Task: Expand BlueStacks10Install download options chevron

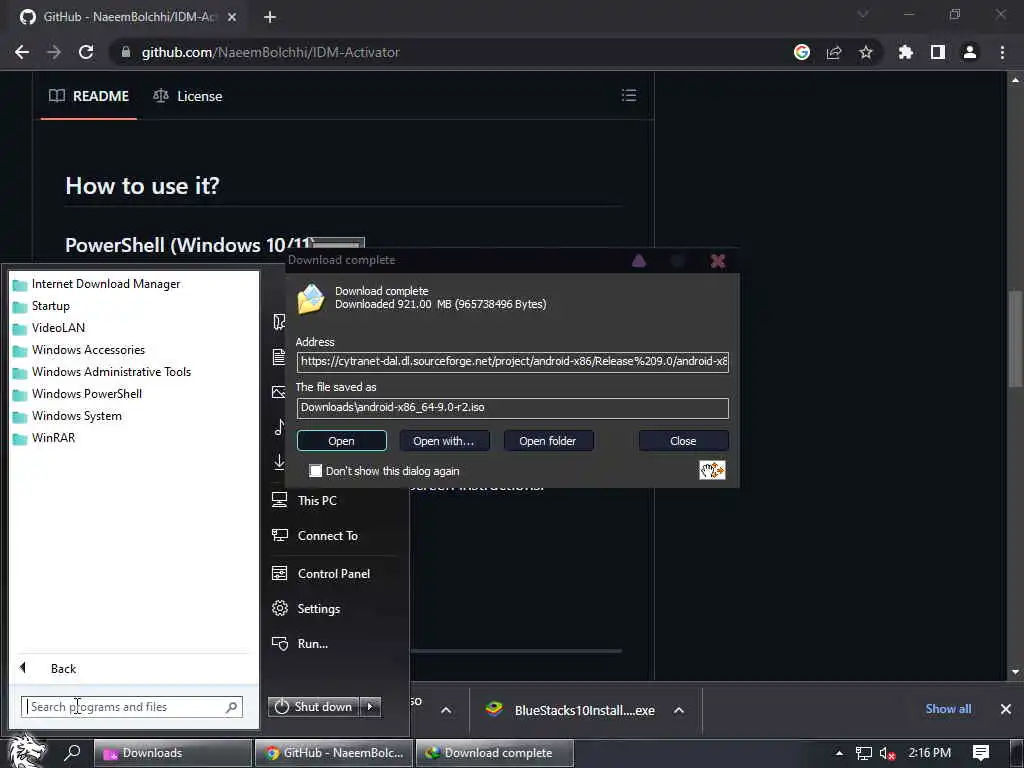Action: point(679,710)
